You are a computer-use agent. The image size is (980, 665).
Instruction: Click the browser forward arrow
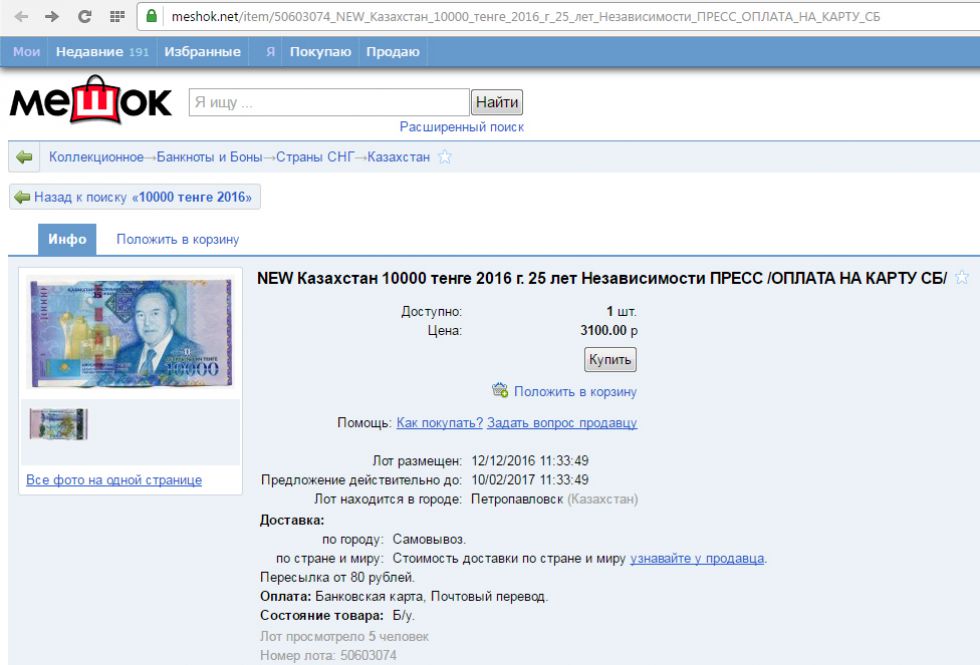click(52, 16)
